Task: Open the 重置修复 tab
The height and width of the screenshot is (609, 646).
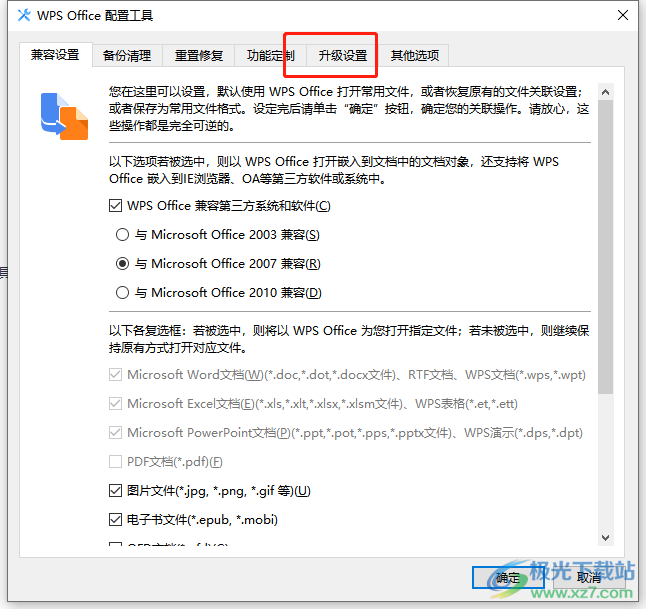Action: point(199,55)
